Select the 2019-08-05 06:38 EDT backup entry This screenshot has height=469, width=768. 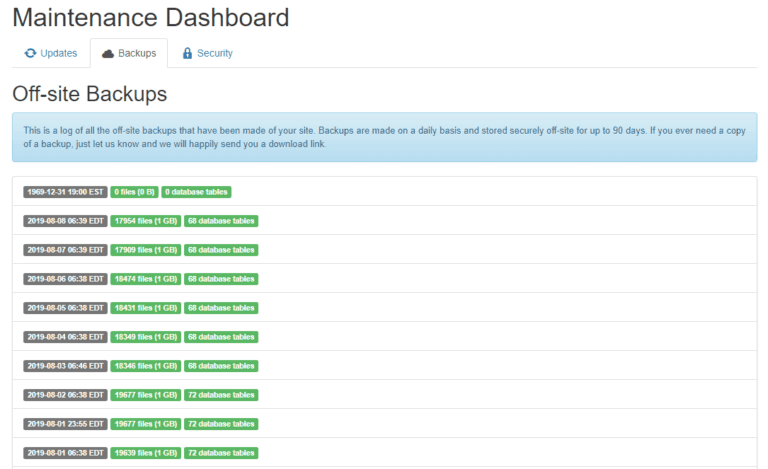(384, 308)
